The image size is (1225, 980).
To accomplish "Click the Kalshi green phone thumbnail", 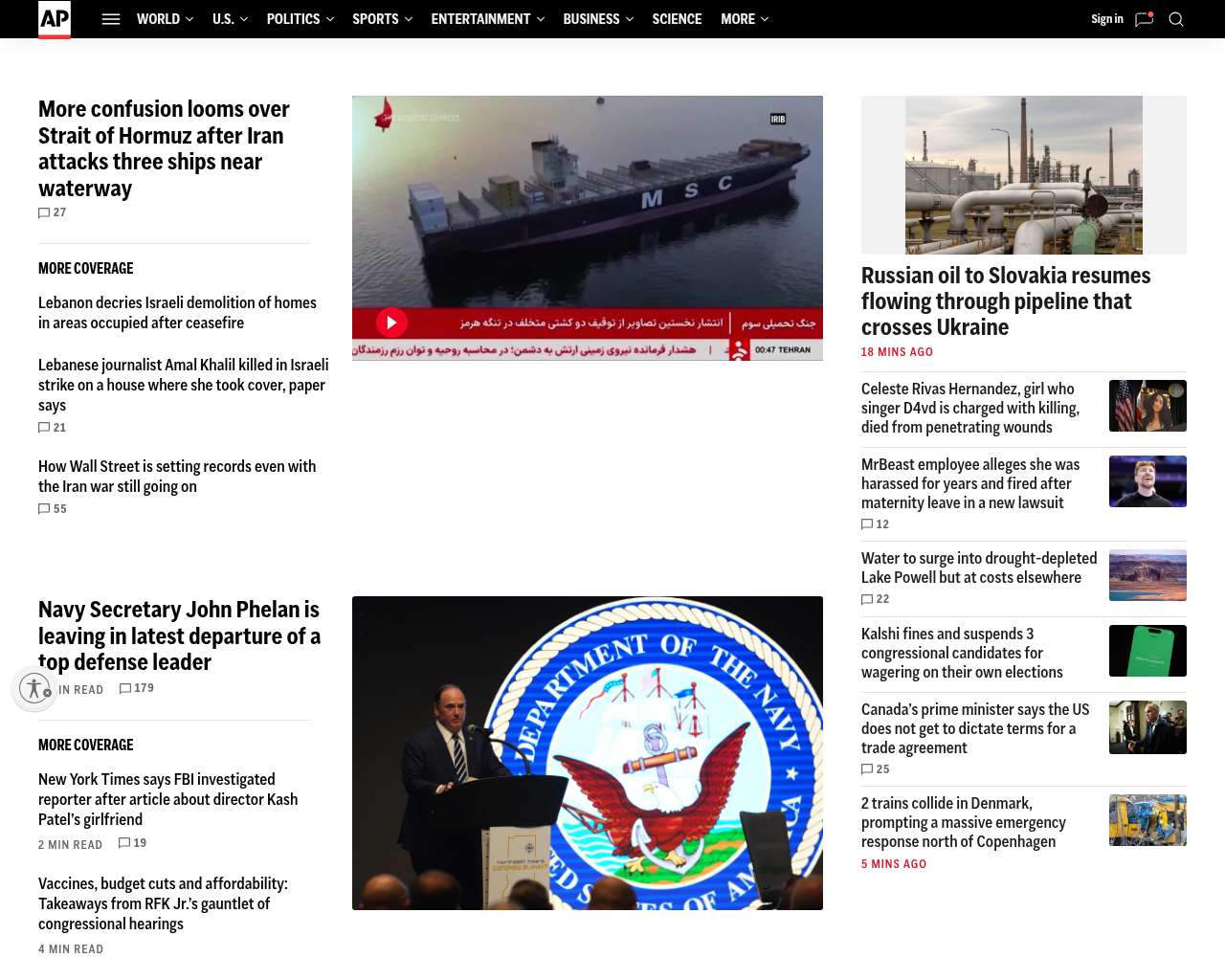I will point(1147,651).
